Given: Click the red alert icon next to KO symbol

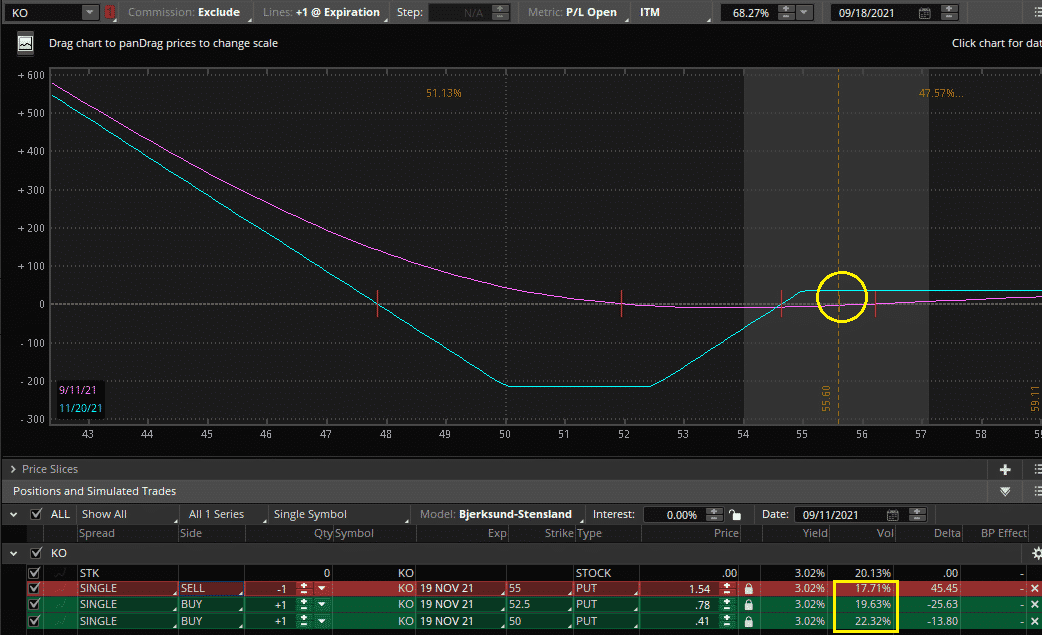Looking at the screenshot, I should coord(110,12).
